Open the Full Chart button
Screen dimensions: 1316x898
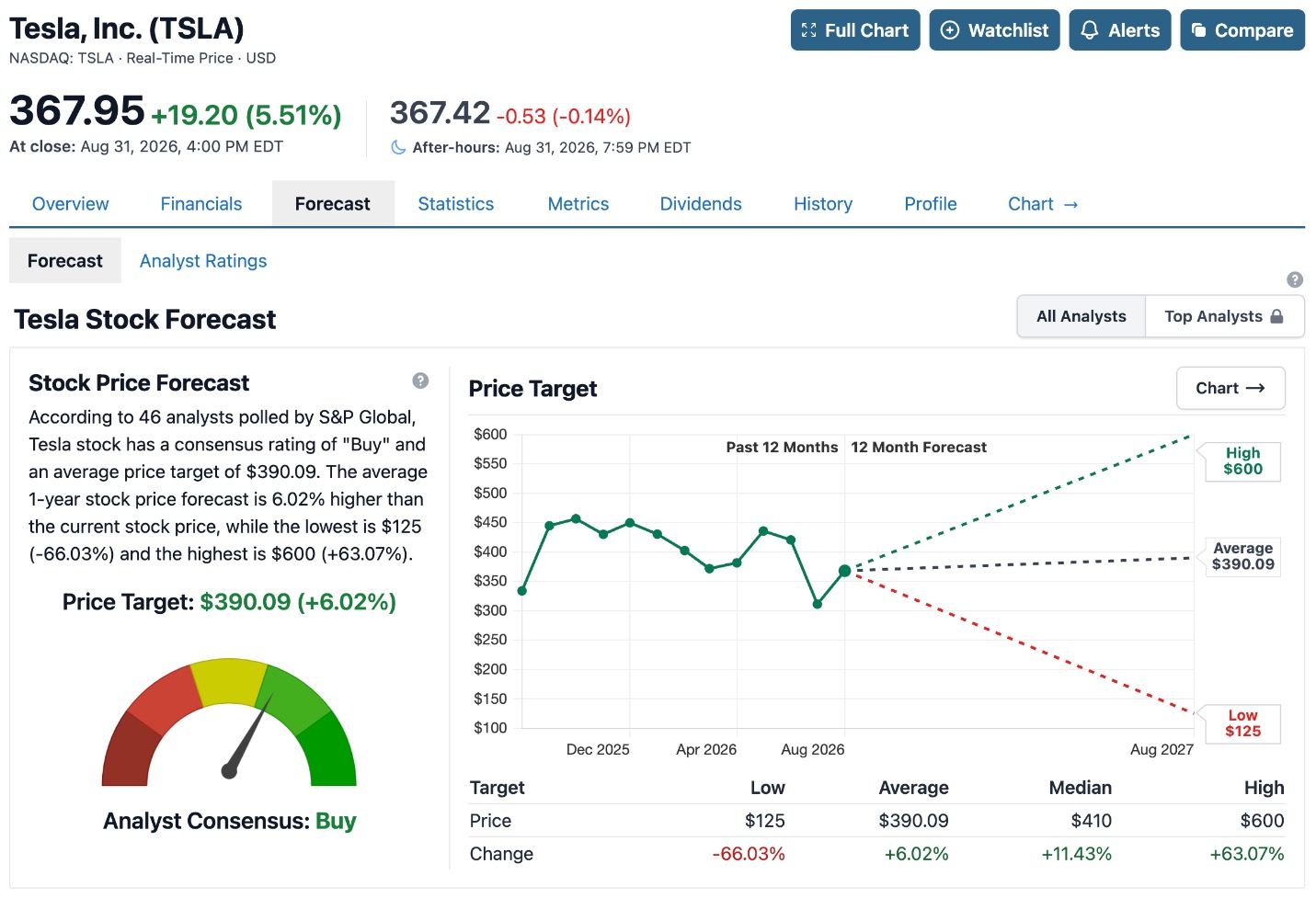tap(855, 30)
